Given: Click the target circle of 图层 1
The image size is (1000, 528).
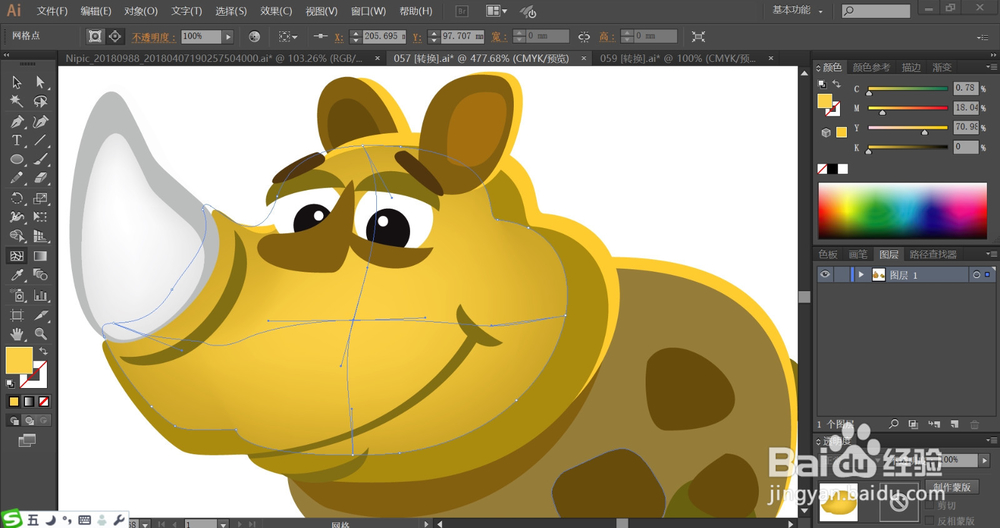Looking at the screenshot, I should click(976, 275).
